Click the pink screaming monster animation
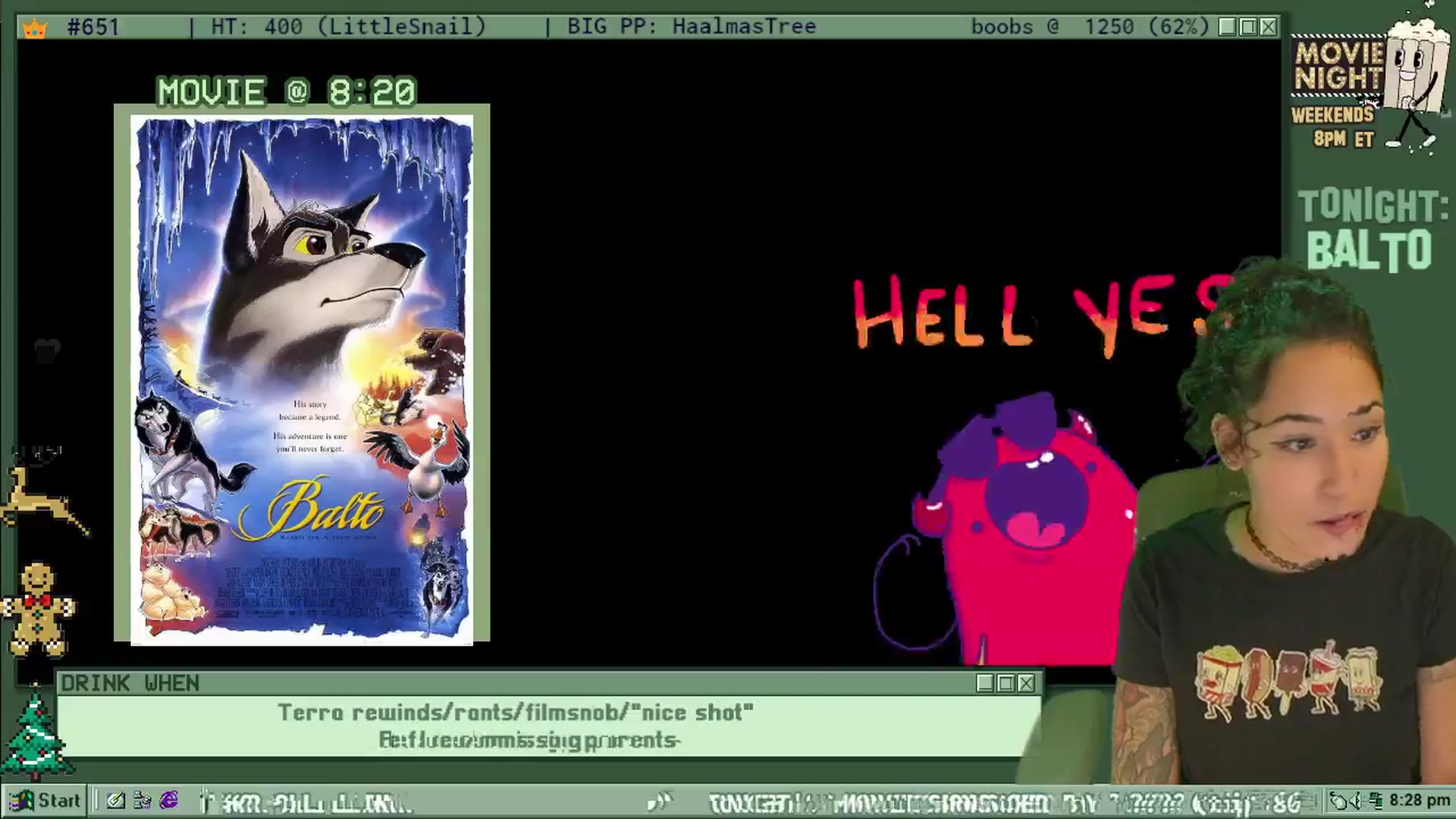This screenshot has width=1456, height=819. pos(1024,531)
